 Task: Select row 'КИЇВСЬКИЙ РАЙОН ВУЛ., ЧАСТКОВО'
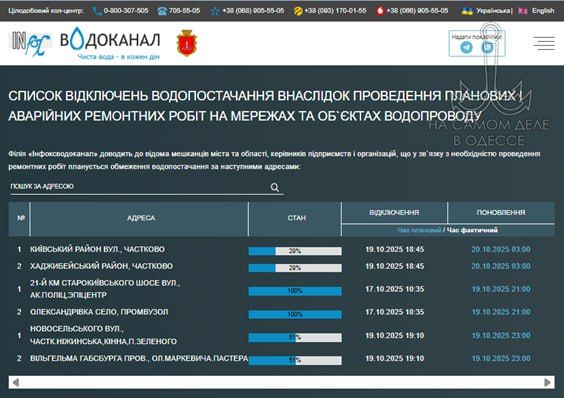[x=97, y=249]
